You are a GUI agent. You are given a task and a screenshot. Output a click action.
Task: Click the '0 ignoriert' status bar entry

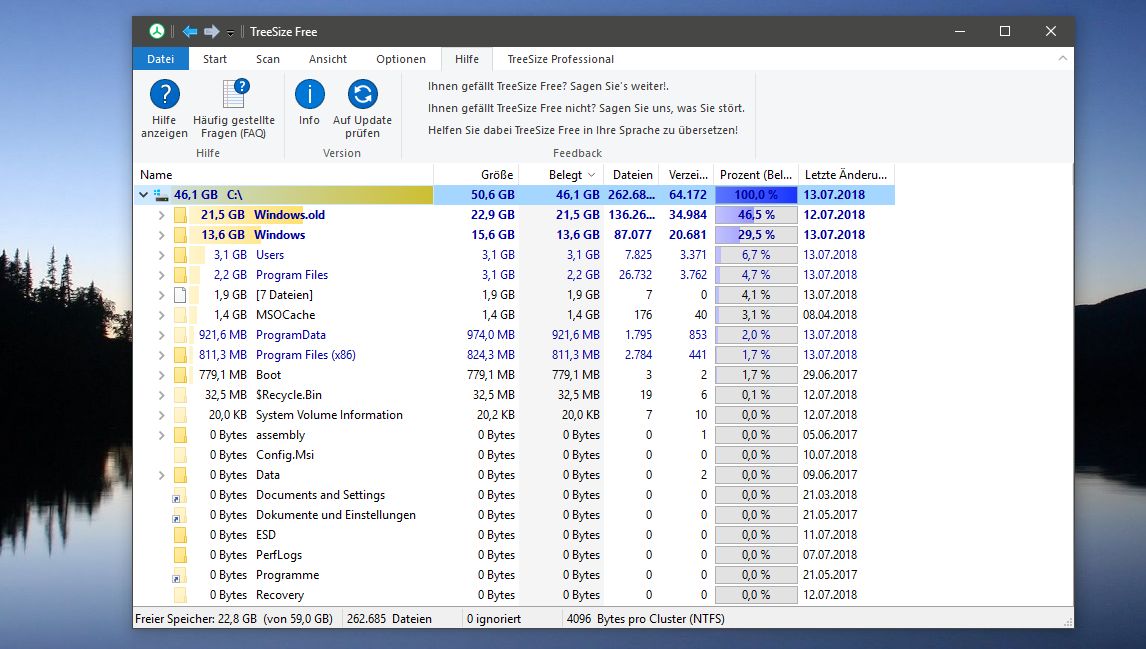[494, 619]
